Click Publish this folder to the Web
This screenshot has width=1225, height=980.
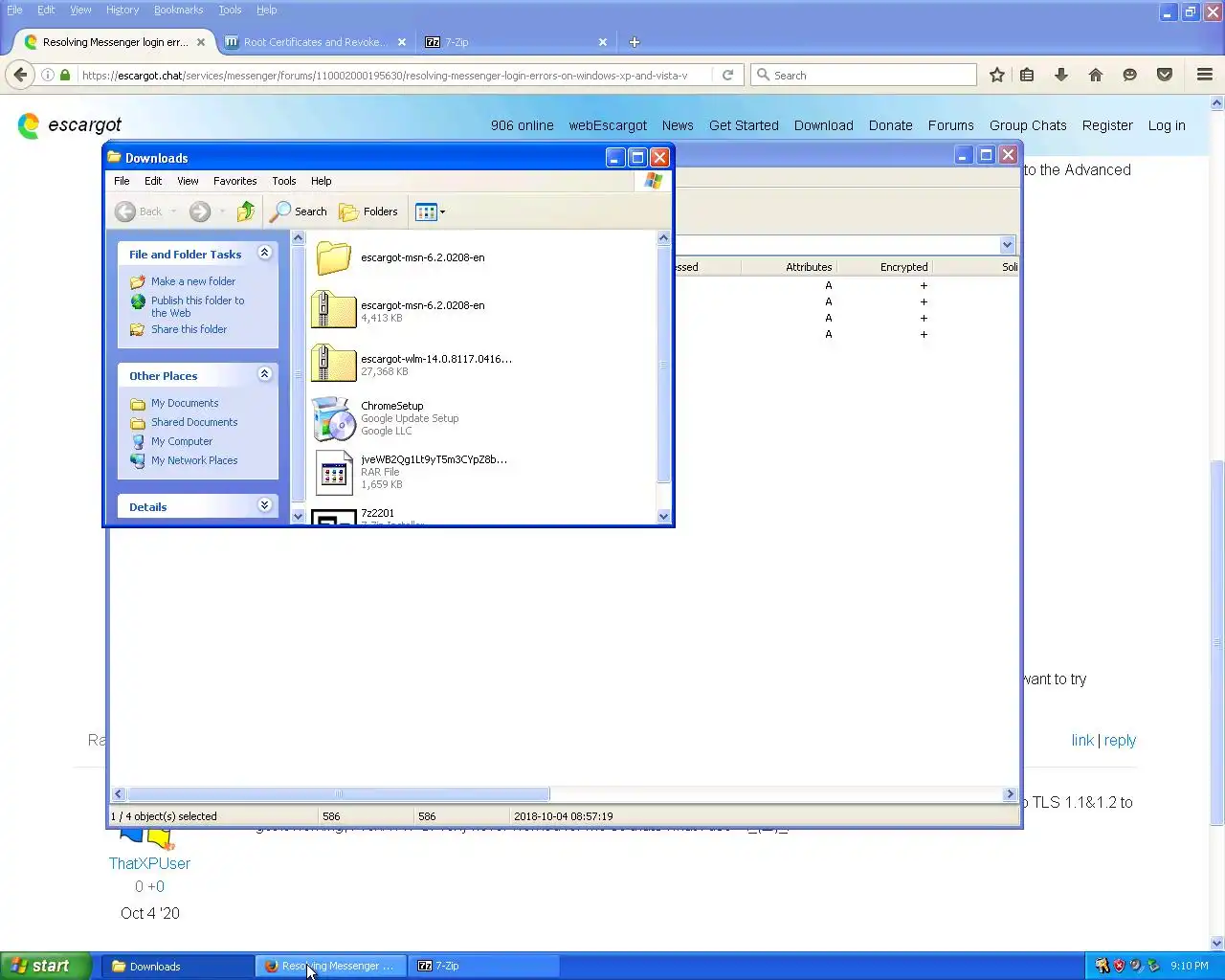(188, 306)
